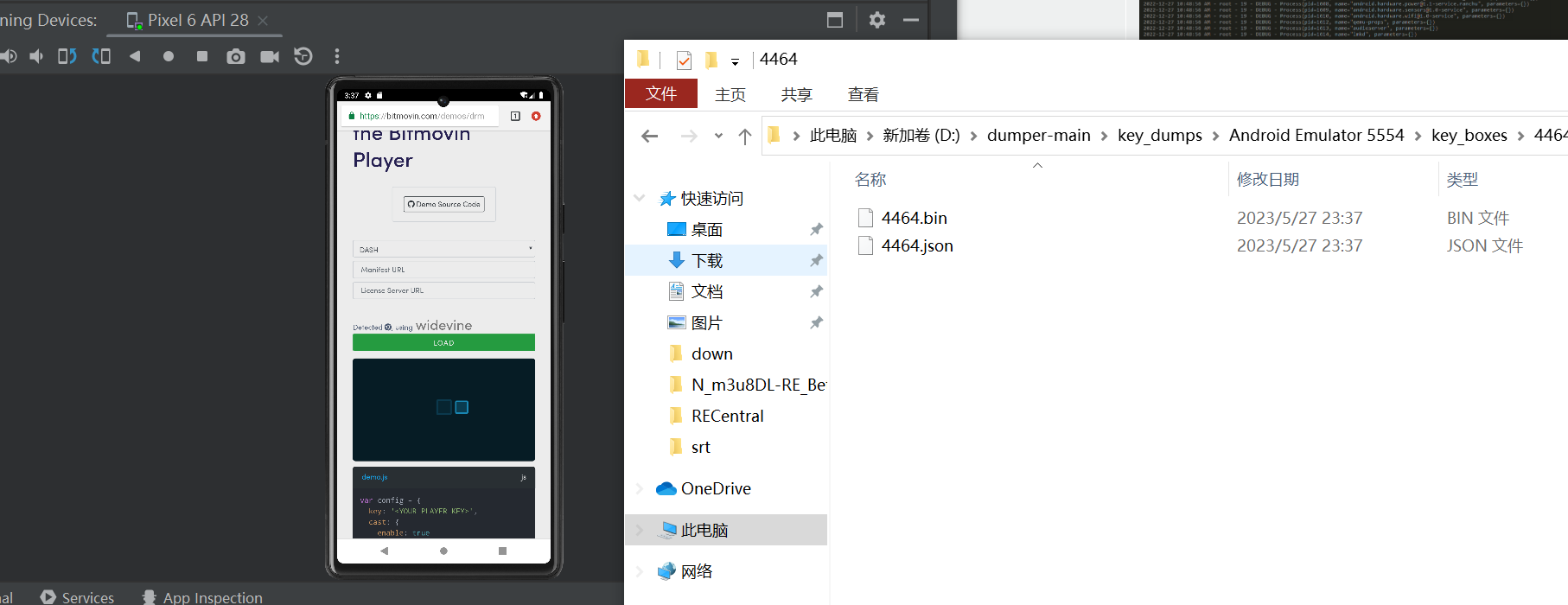The height and width of the screenshot is (605, 1568).
Task: Expand the chevron after key_boxes breadcrumb
Action: point(1520,136)
